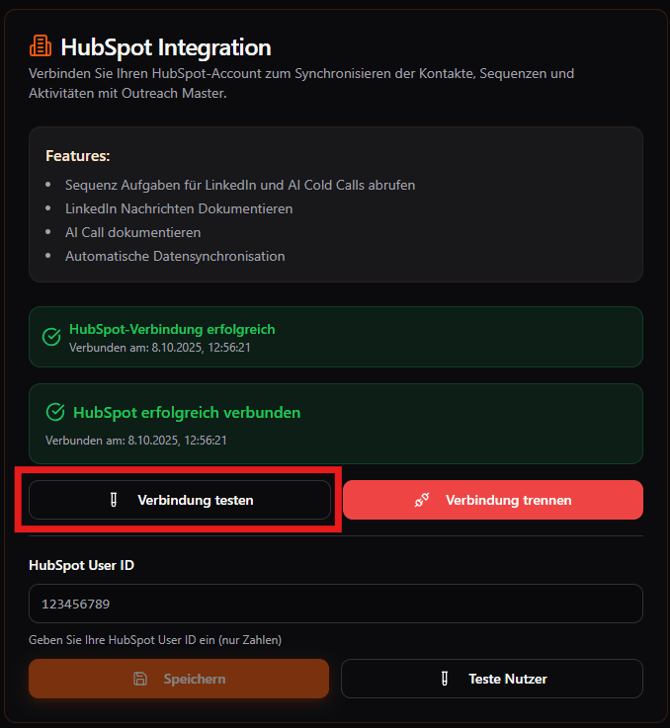The height and width of the screenshot is (728, 670).
Task: Click the test tube icon in Teste Nutzer
Action: 445,679
